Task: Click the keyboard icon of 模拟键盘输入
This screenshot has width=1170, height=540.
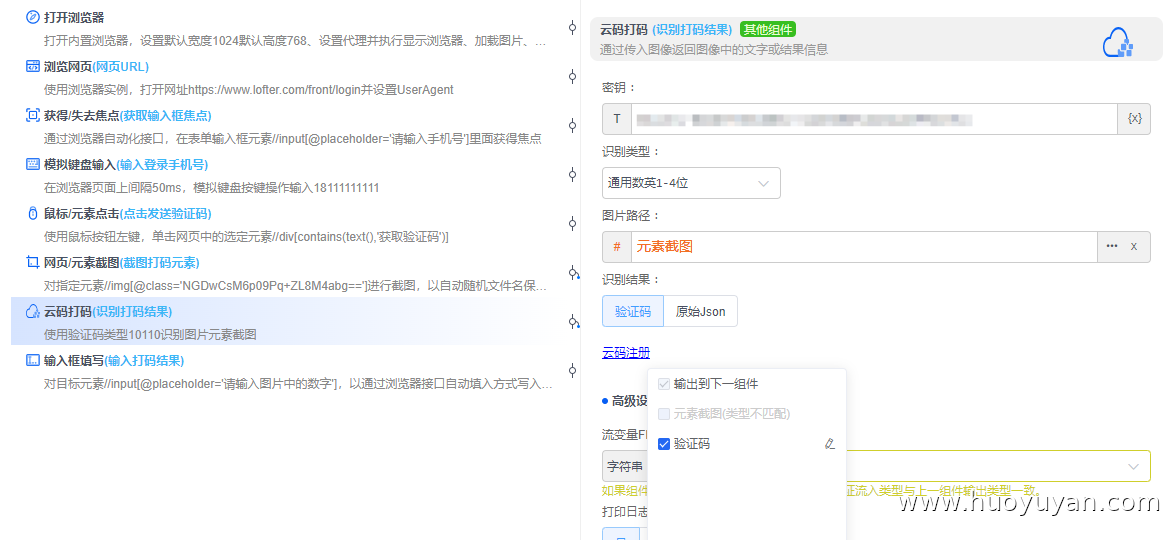Action: [32, 164]
